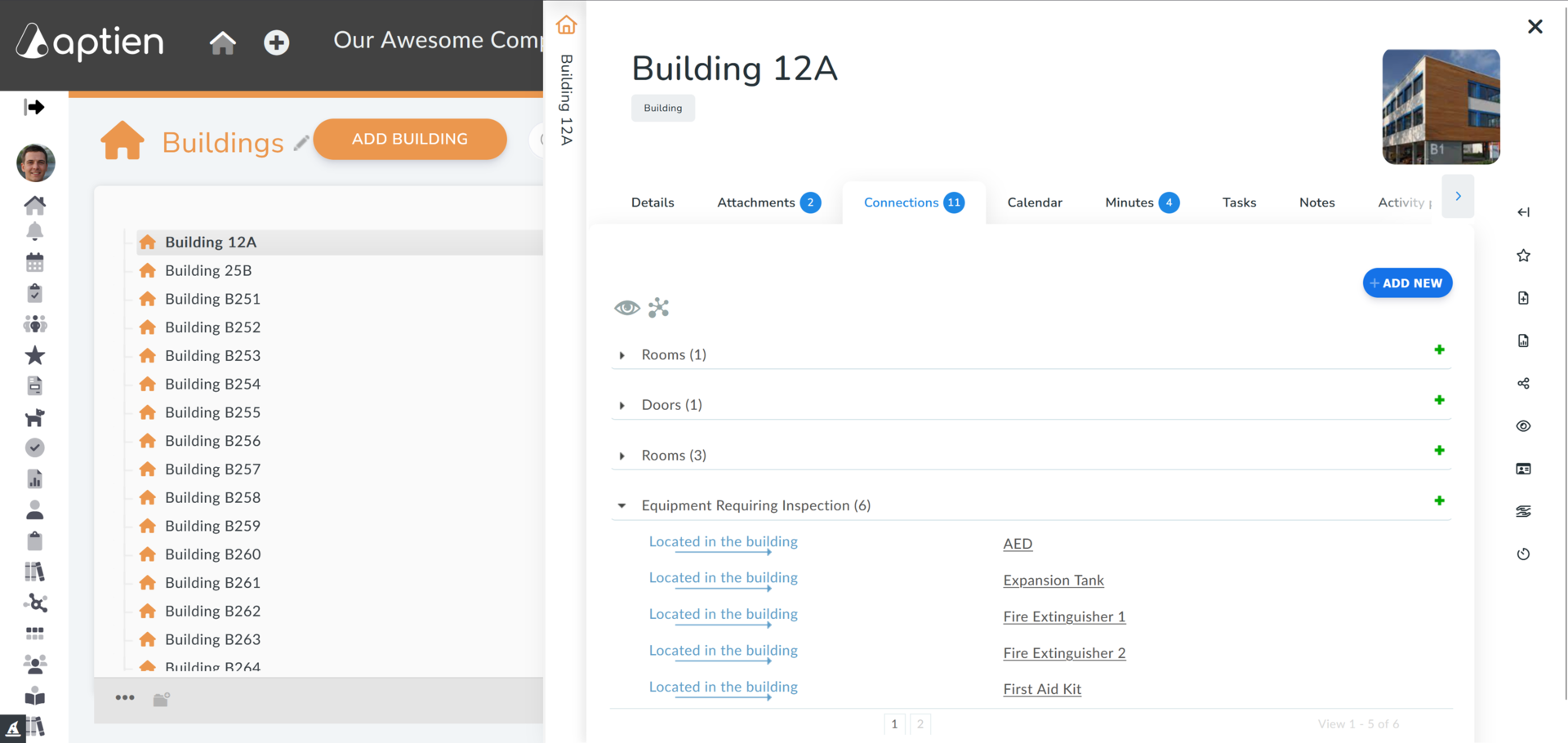Click the plus circle icon in header

point(276,42)
